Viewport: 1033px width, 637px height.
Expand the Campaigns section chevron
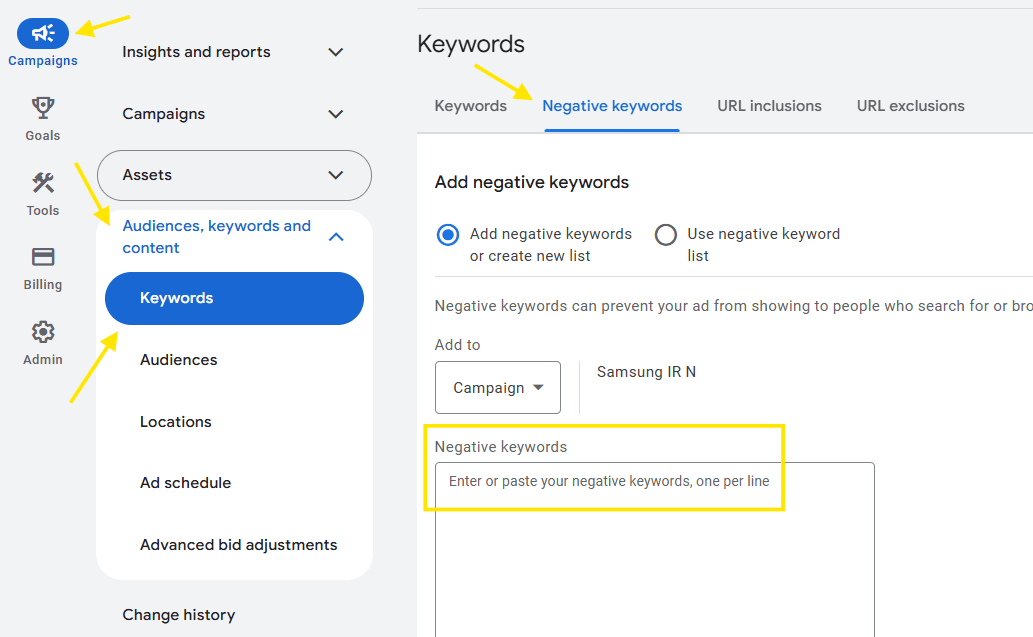tap(336, 114)
